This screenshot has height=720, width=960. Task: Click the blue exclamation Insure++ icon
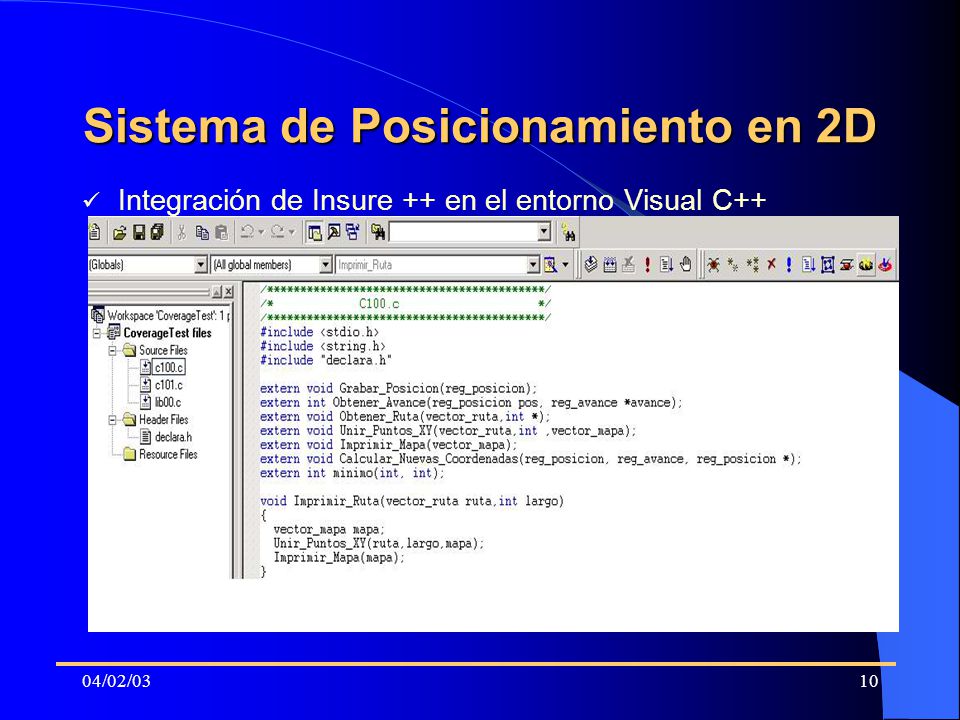coord(789,264)
